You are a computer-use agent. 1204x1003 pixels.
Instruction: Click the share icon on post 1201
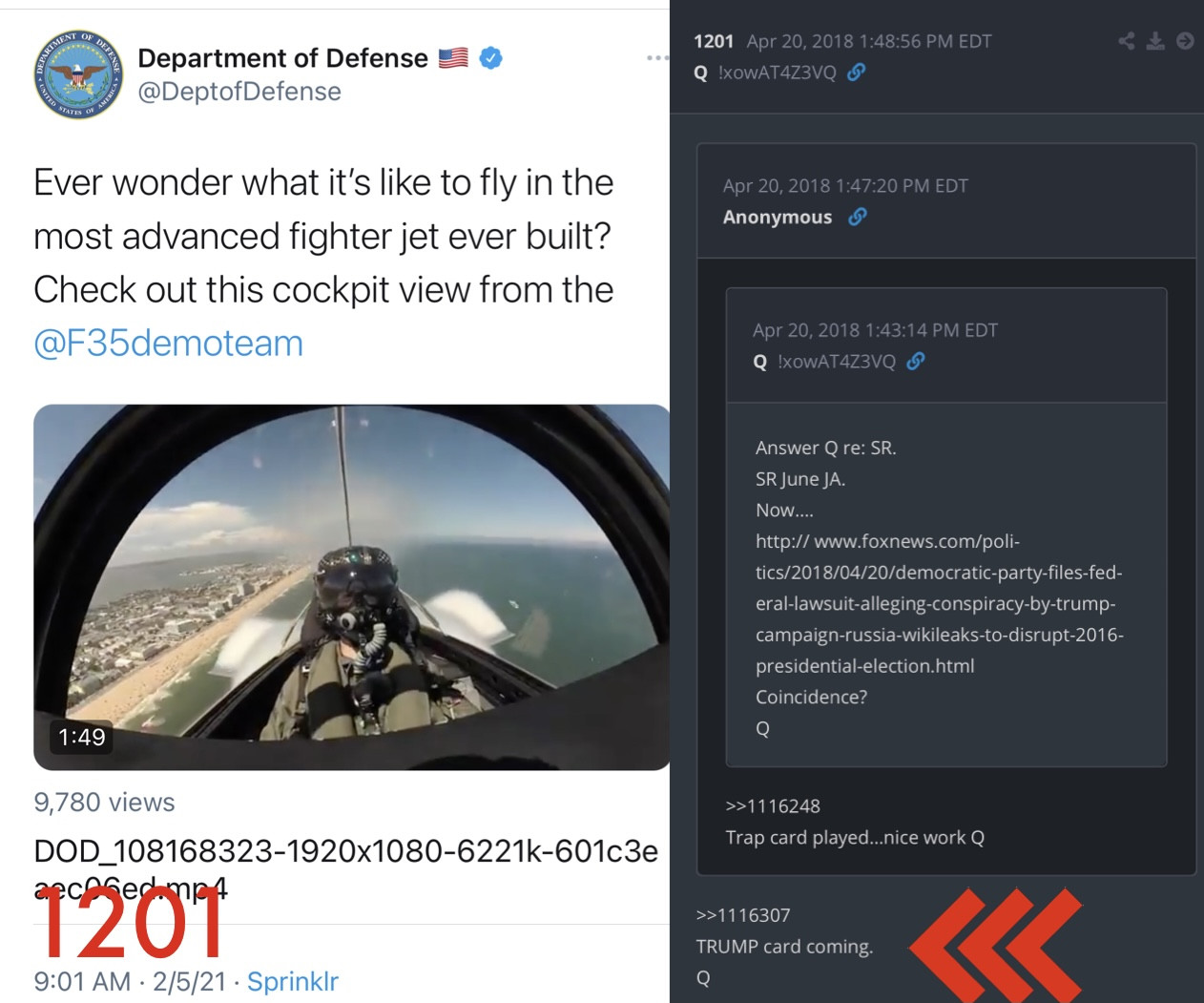click(1127, 41)
